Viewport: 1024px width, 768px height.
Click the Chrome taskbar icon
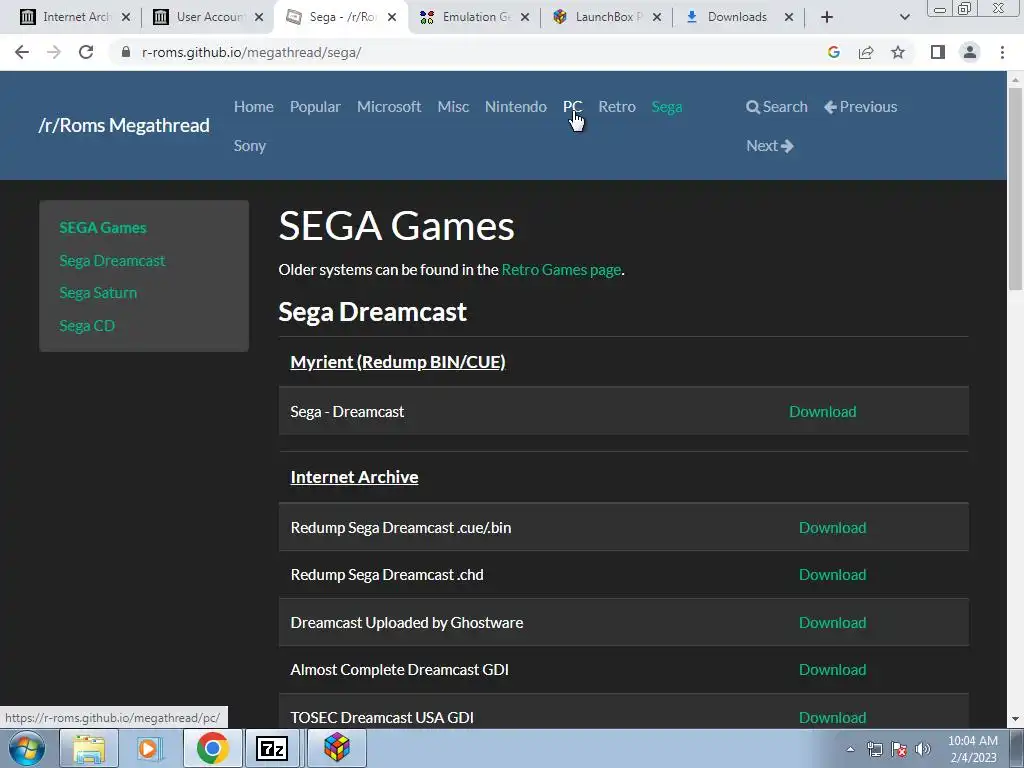(x=212, y=748)
